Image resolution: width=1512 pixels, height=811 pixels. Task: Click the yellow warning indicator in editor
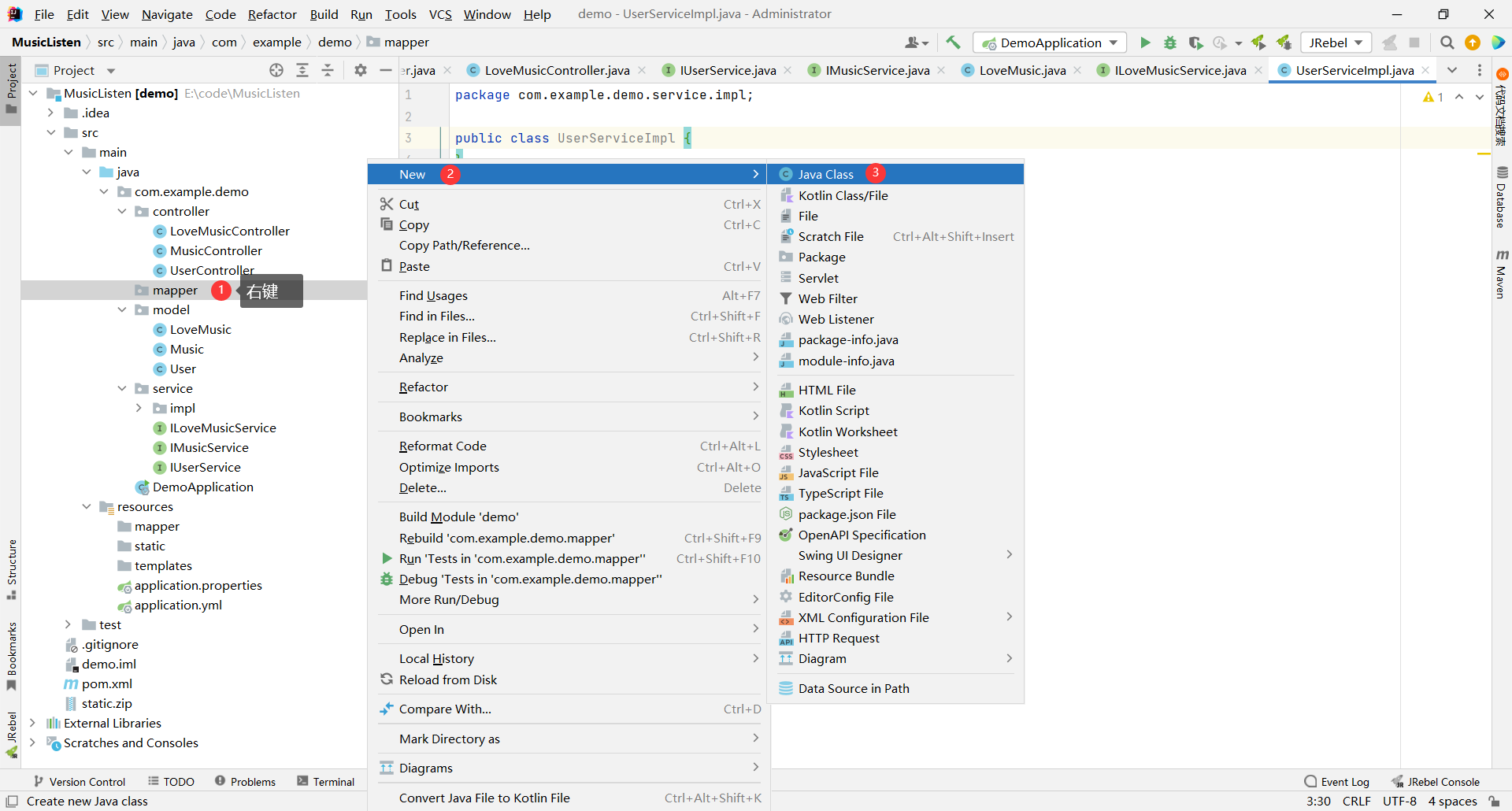pyautogui.click(x=1432, y=97)
